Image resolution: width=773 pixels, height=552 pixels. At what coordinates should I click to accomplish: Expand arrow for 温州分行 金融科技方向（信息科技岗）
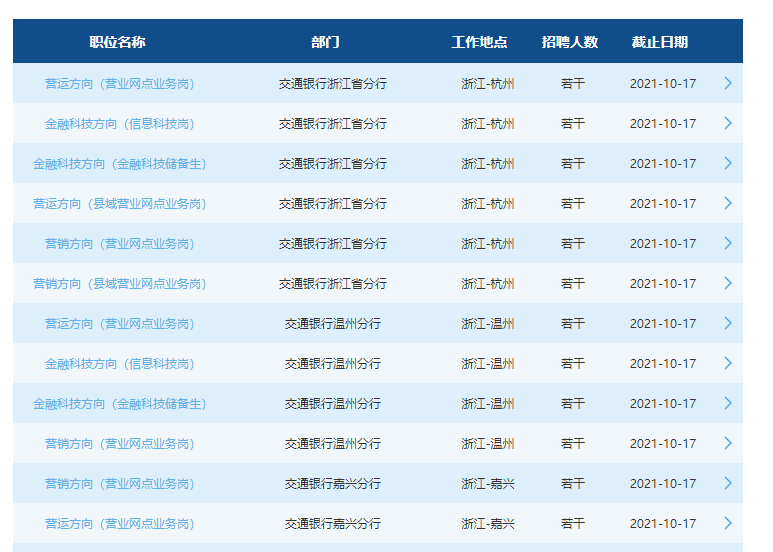point(727,363)
